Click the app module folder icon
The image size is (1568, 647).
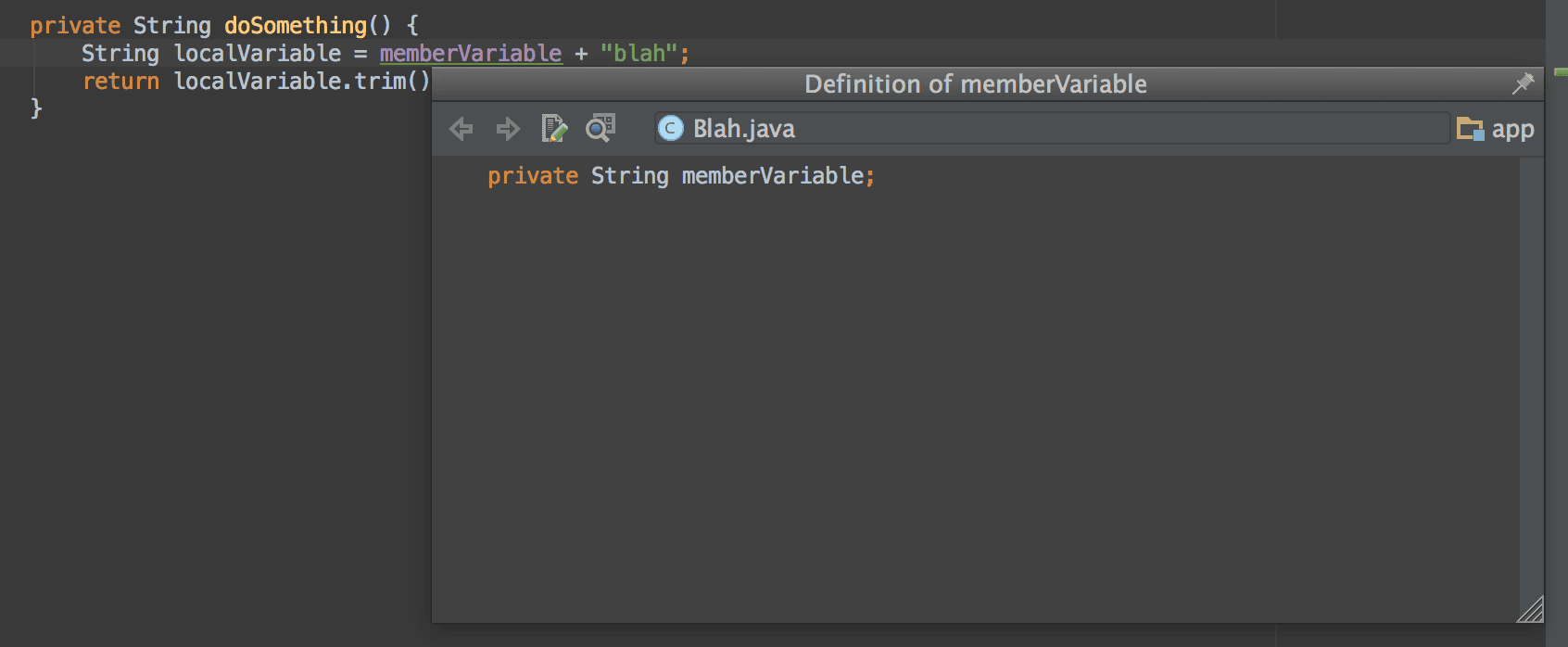[1470, 129]
